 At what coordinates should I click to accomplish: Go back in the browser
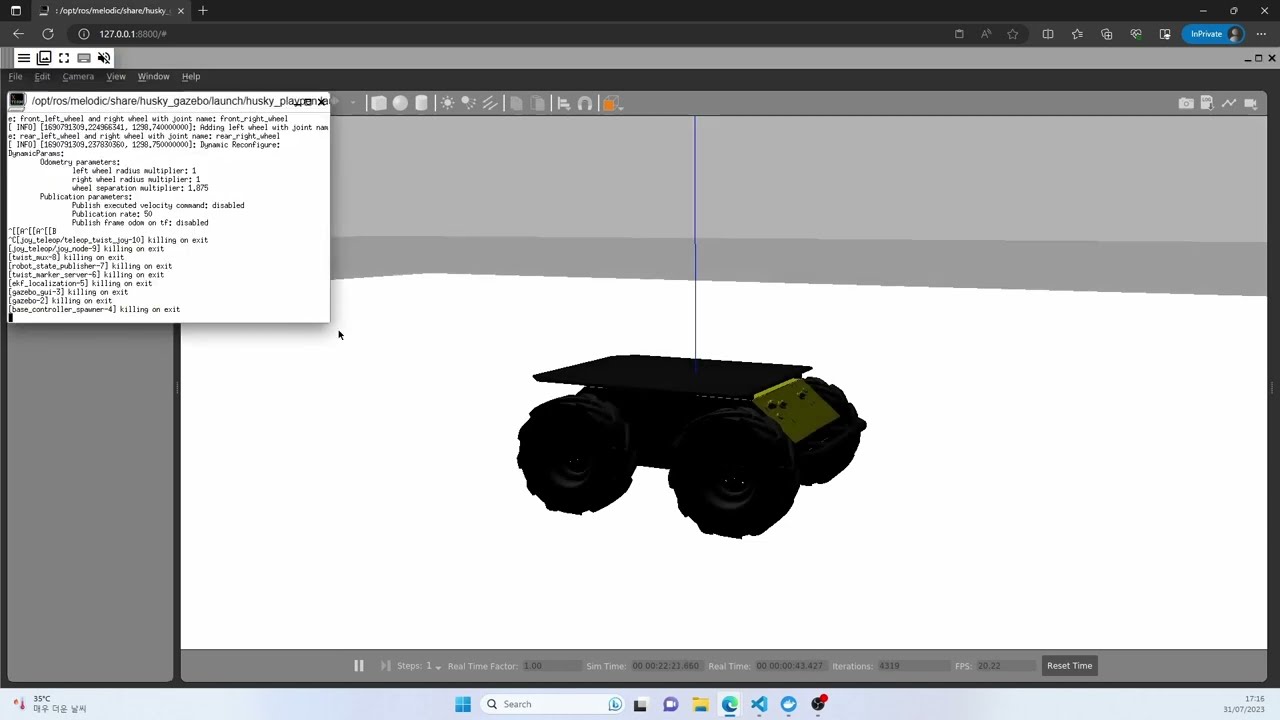[x=18, y=34]
